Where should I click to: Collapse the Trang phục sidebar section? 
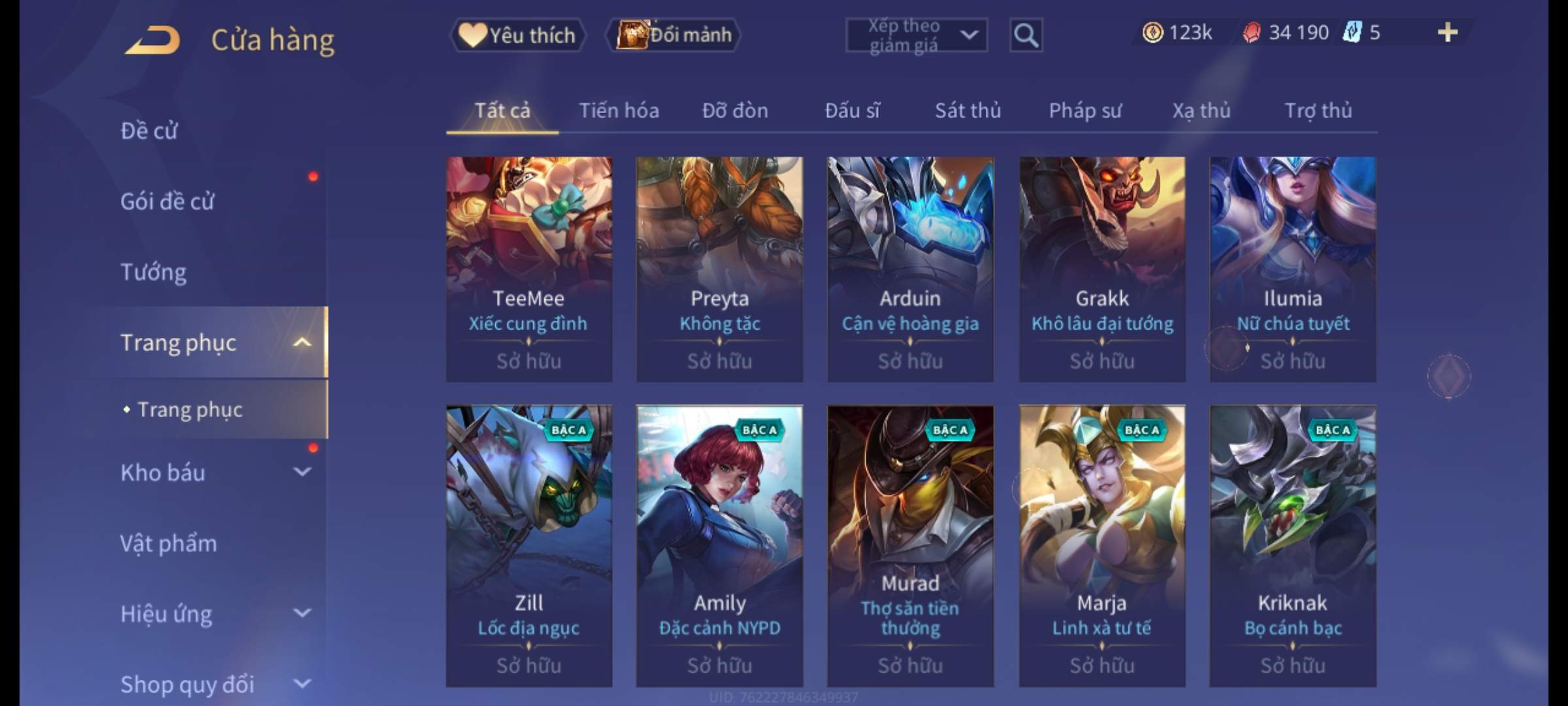(x=302, y=342)
